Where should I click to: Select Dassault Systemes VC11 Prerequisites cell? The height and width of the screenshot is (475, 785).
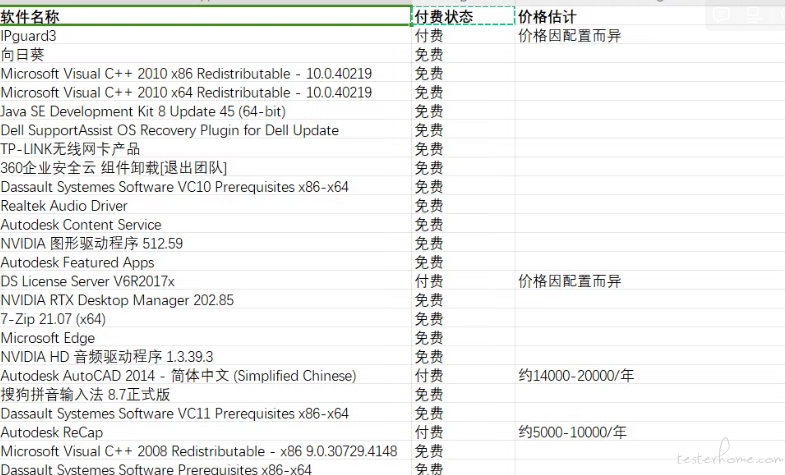point(205,413)
